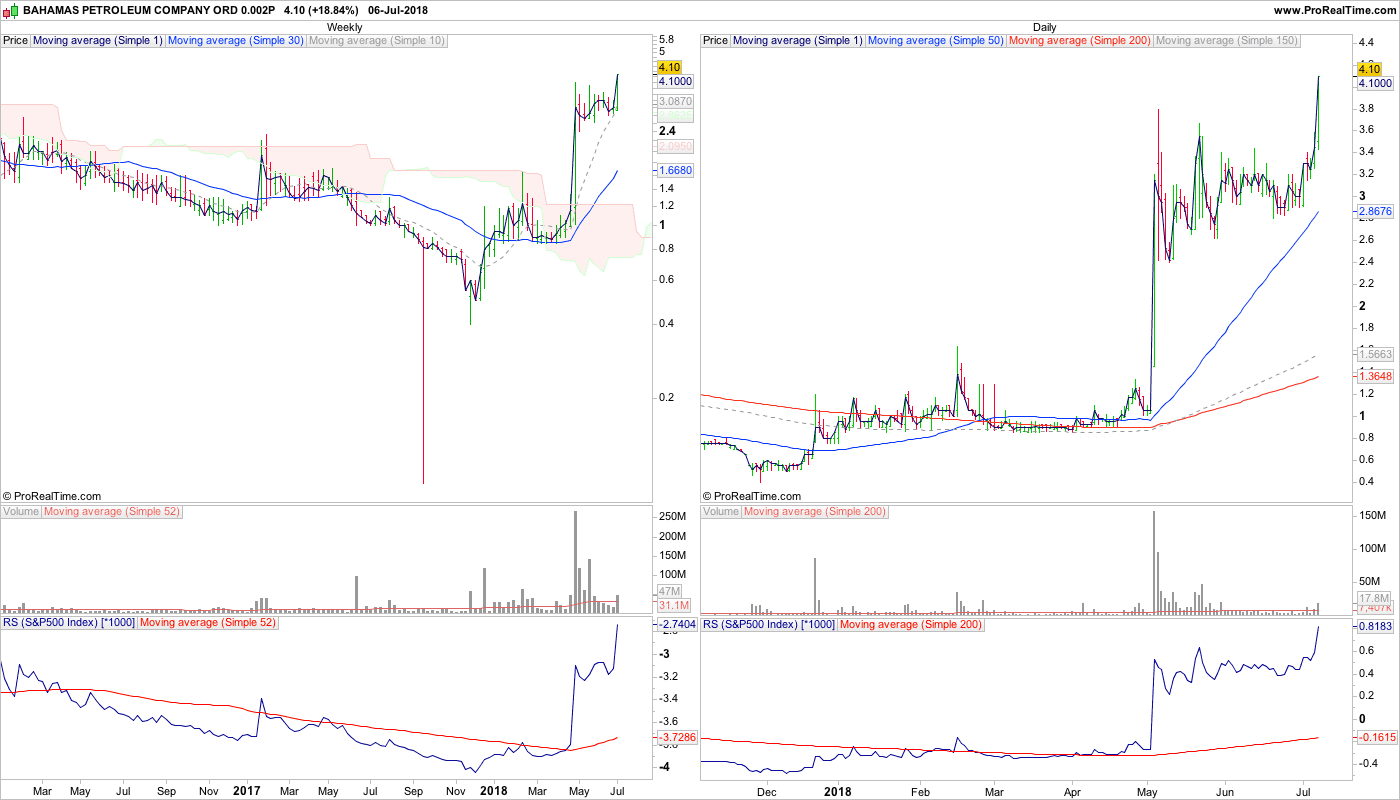This screenshot has height=800, width=1400.
Task: Click Moving average (Simple 200) in Daily volume panel
Action: tap(815, 512)
